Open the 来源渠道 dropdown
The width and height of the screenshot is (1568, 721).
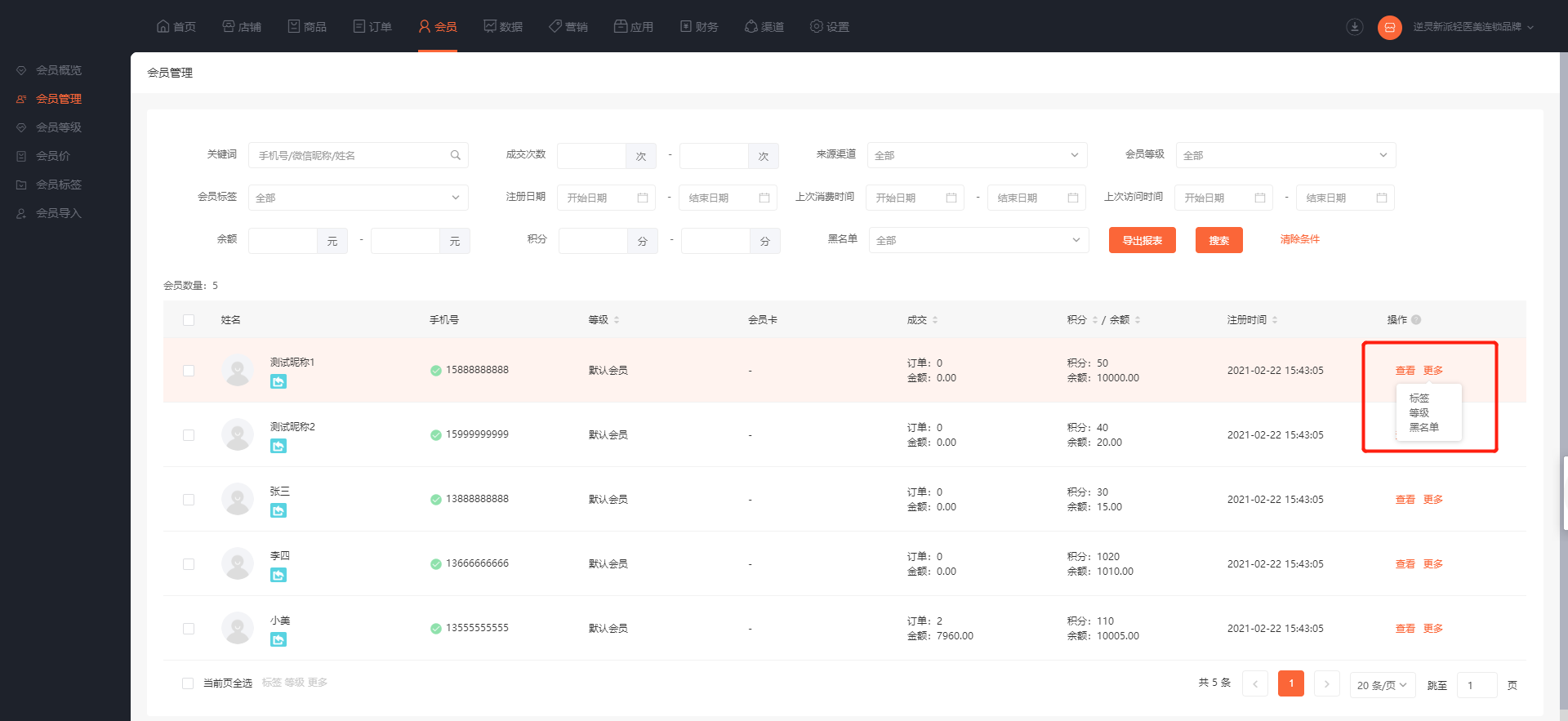pos(978,155)
